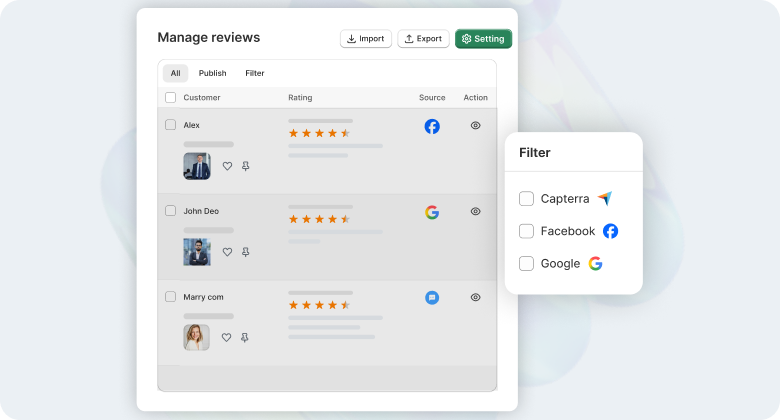Select all reviews with header Customer checkbox
This screenshot has width=780, height=420.
coord(170,98)
